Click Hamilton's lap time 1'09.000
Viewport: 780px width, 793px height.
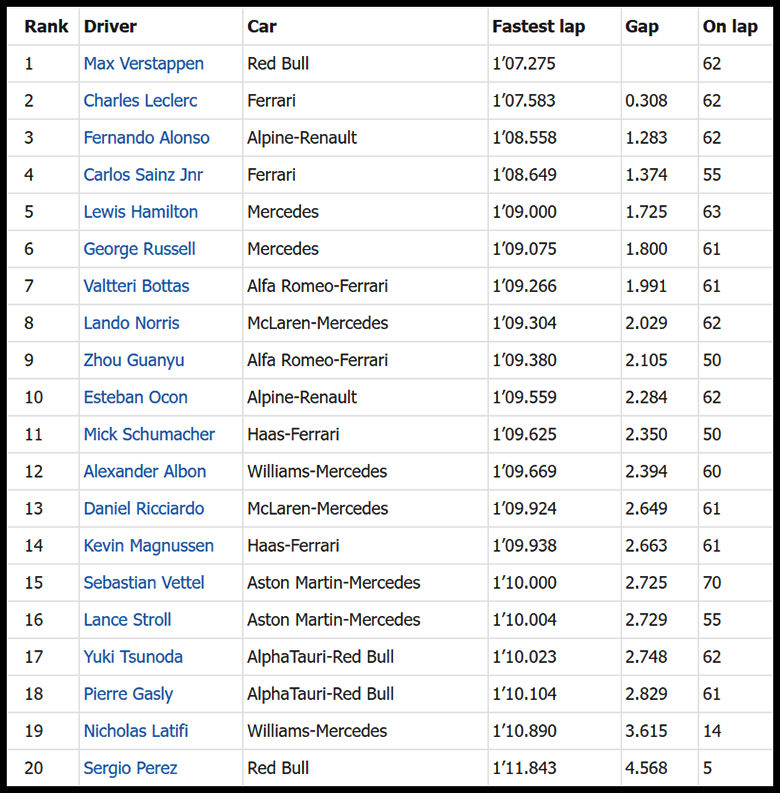(525, 212)
